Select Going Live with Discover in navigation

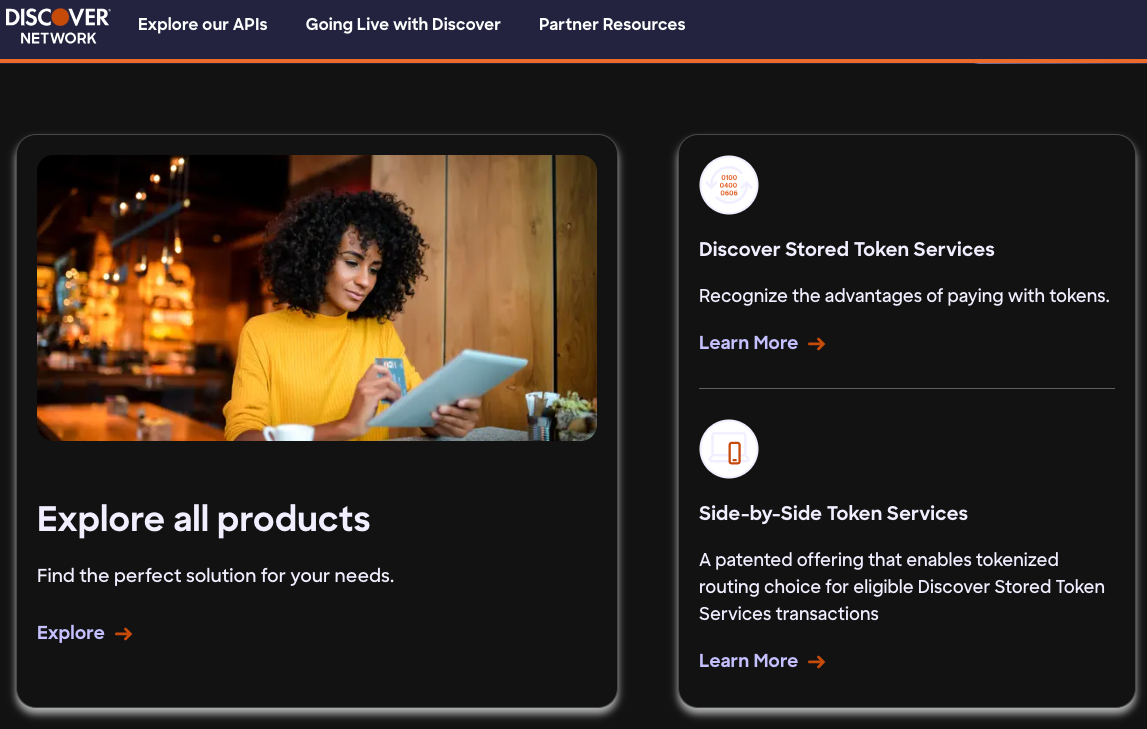[403, 24]
